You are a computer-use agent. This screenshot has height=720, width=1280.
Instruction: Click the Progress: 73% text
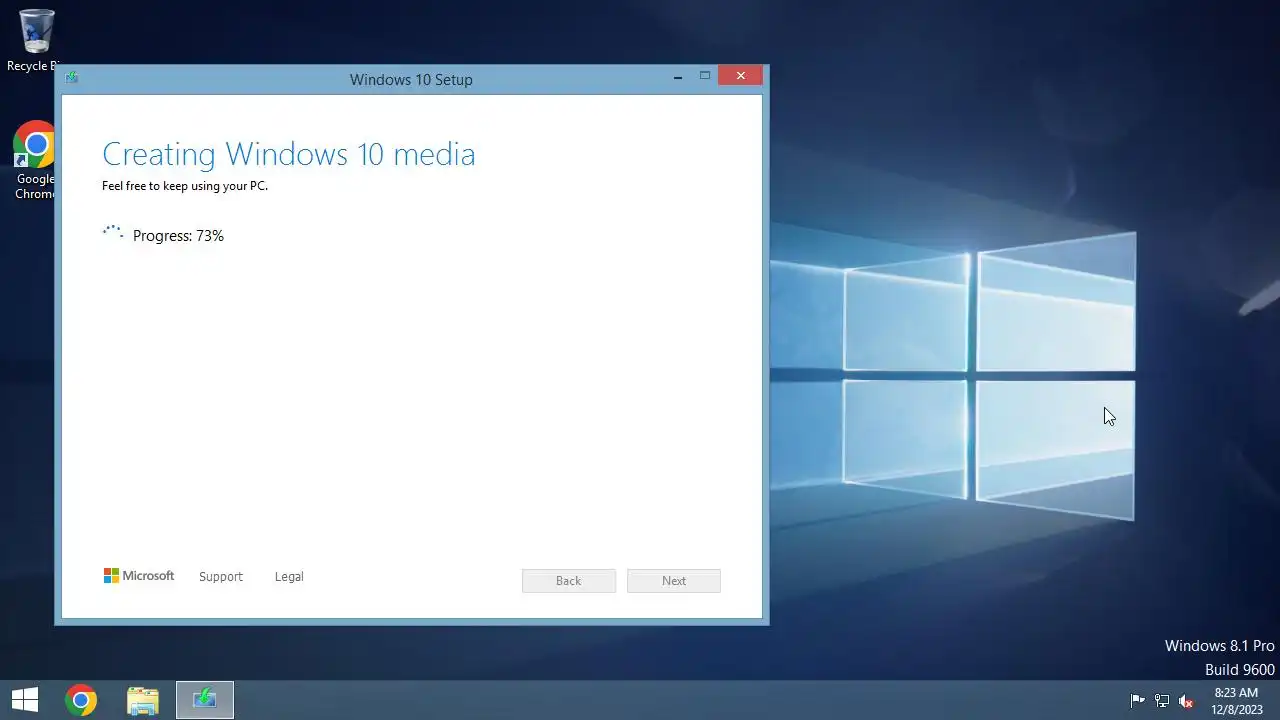click(178, 236)
